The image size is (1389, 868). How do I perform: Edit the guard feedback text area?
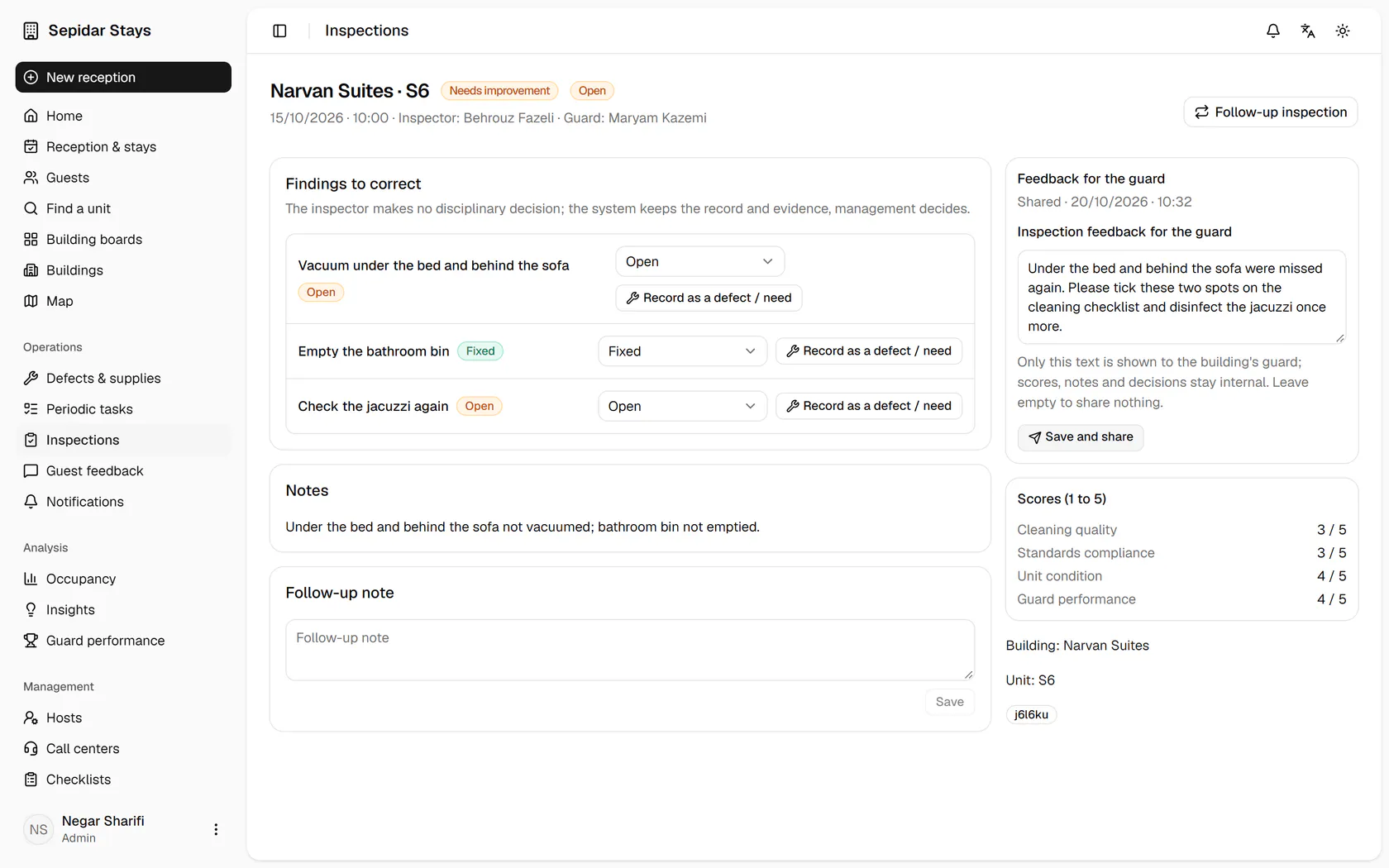coord(1181,297)
